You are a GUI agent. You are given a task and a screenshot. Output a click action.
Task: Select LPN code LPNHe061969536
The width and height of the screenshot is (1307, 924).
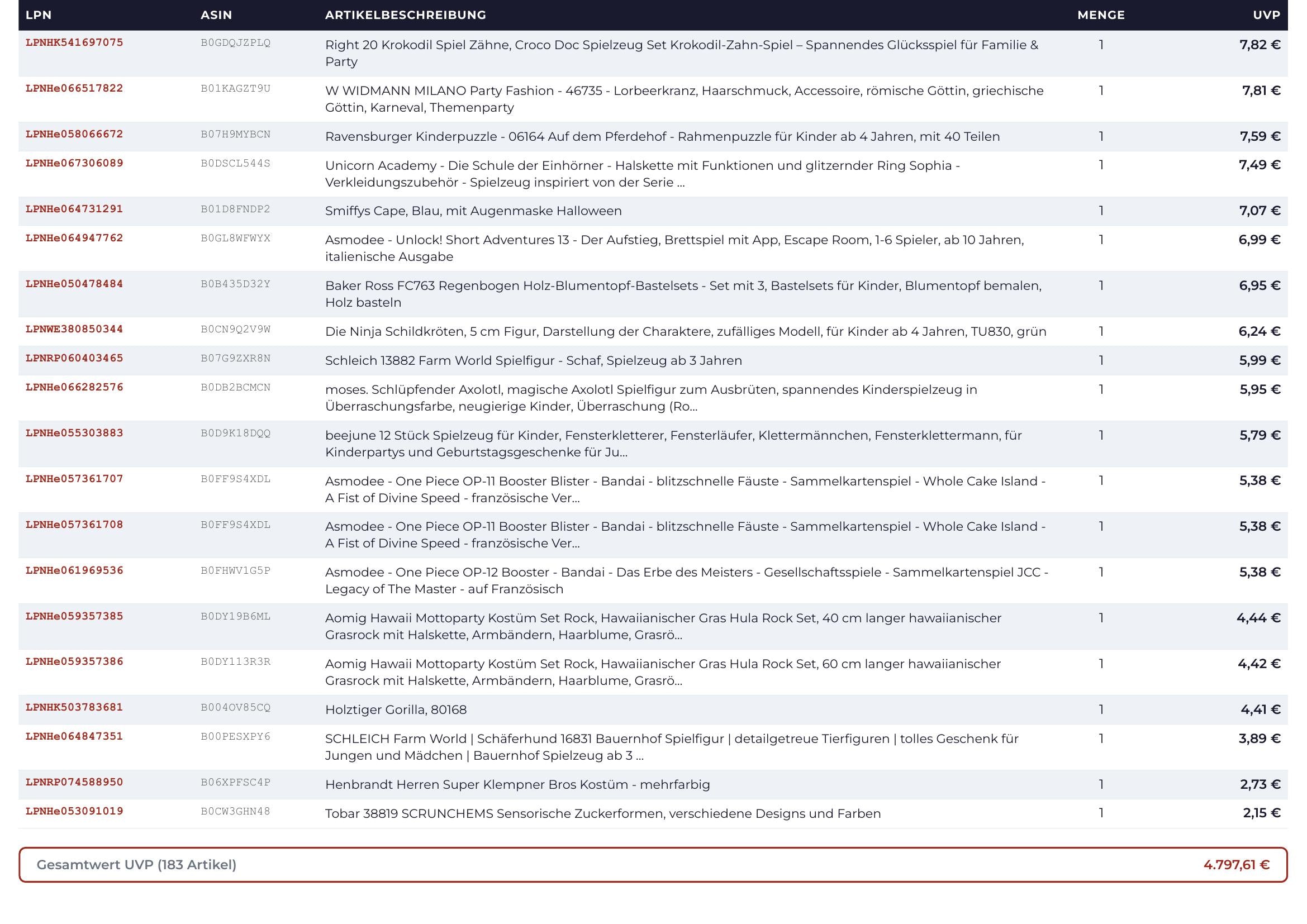(74, 571)
